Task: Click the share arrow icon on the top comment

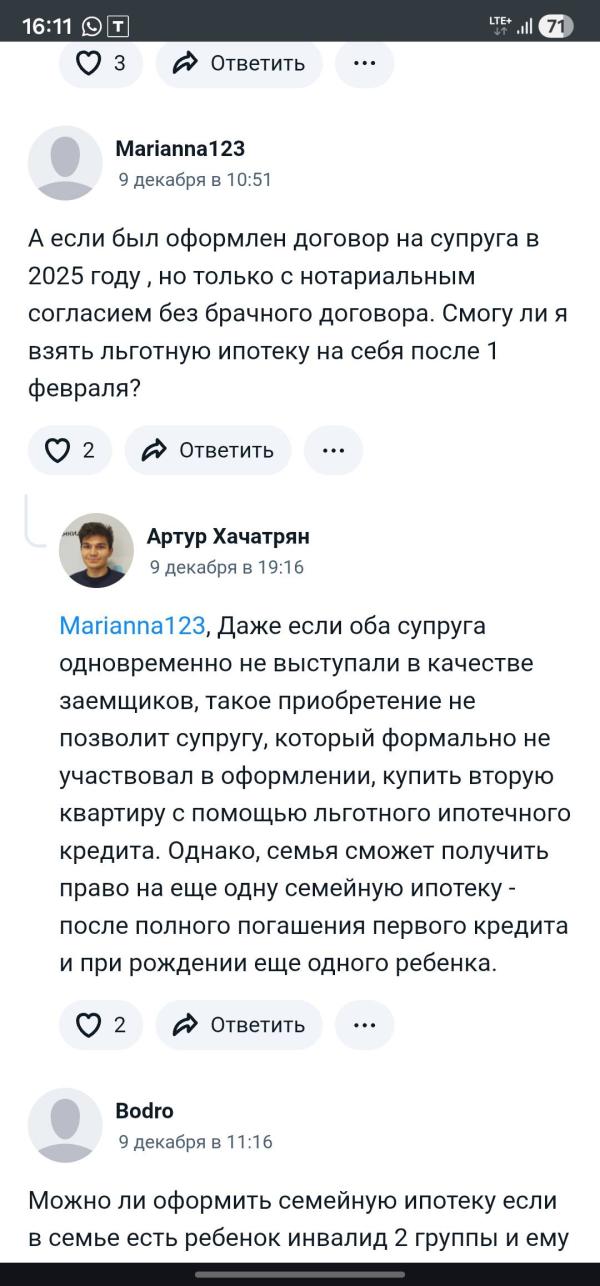Action: [x=185, y=63]
